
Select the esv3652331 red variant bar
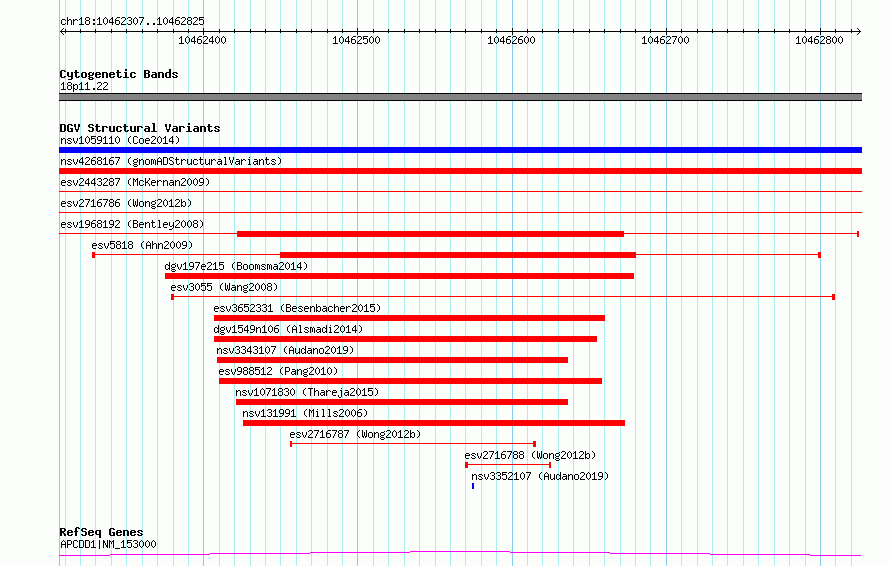tap(409, 318)
